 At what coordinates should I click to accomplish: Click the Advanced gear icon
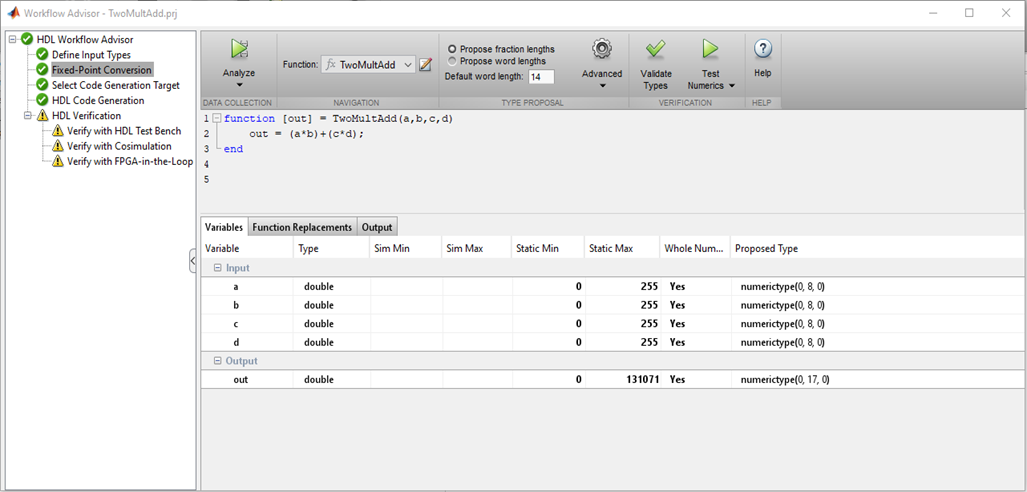click(x=601, y=49)
